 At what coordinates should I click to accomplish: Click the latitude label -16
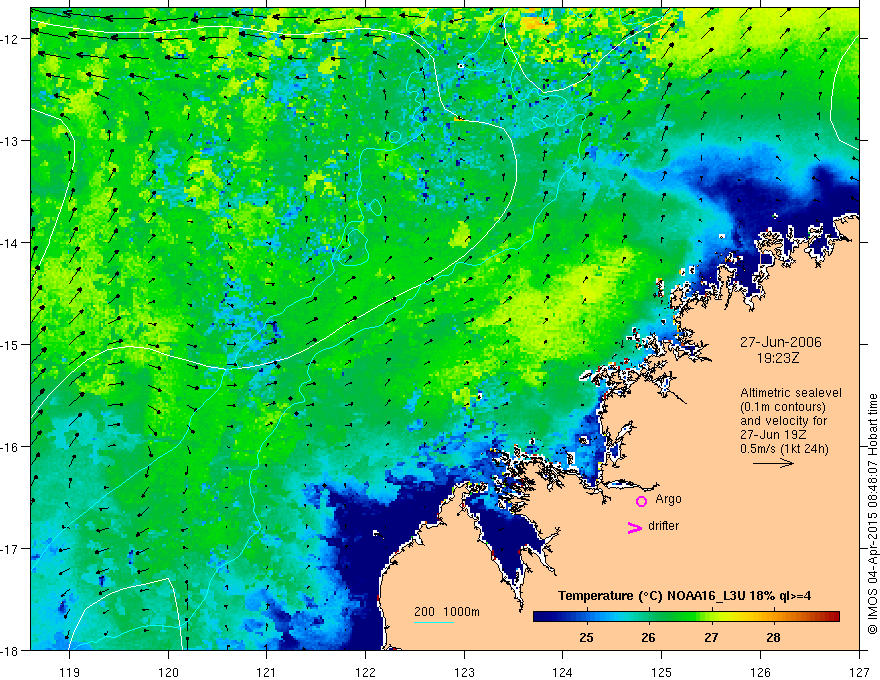click(11, 447)
